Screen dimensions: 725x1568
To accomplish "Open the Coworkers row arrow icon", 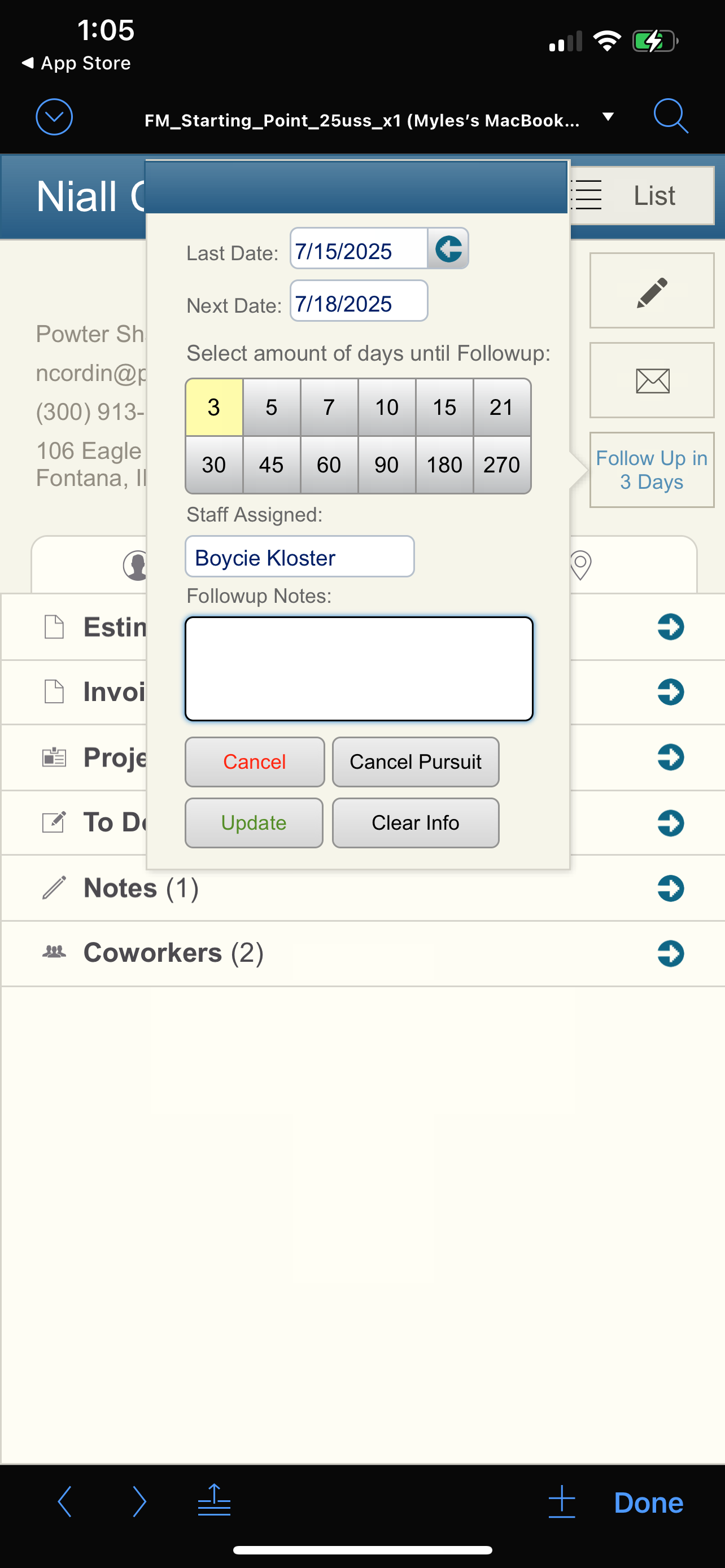I will tap(670, 953).
